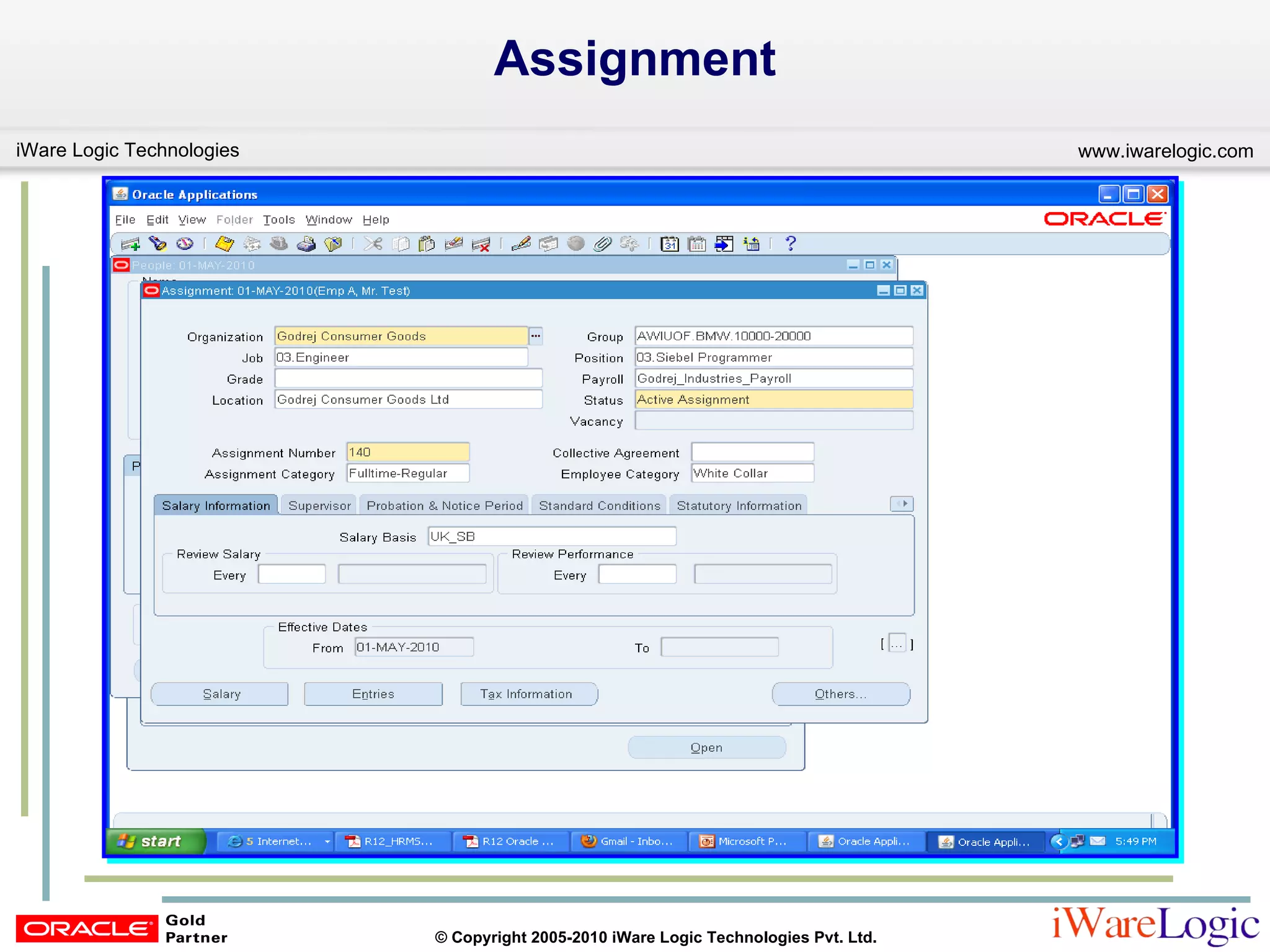
Task: Open the Show Navigator compass icon
Action: coord(185,244)
